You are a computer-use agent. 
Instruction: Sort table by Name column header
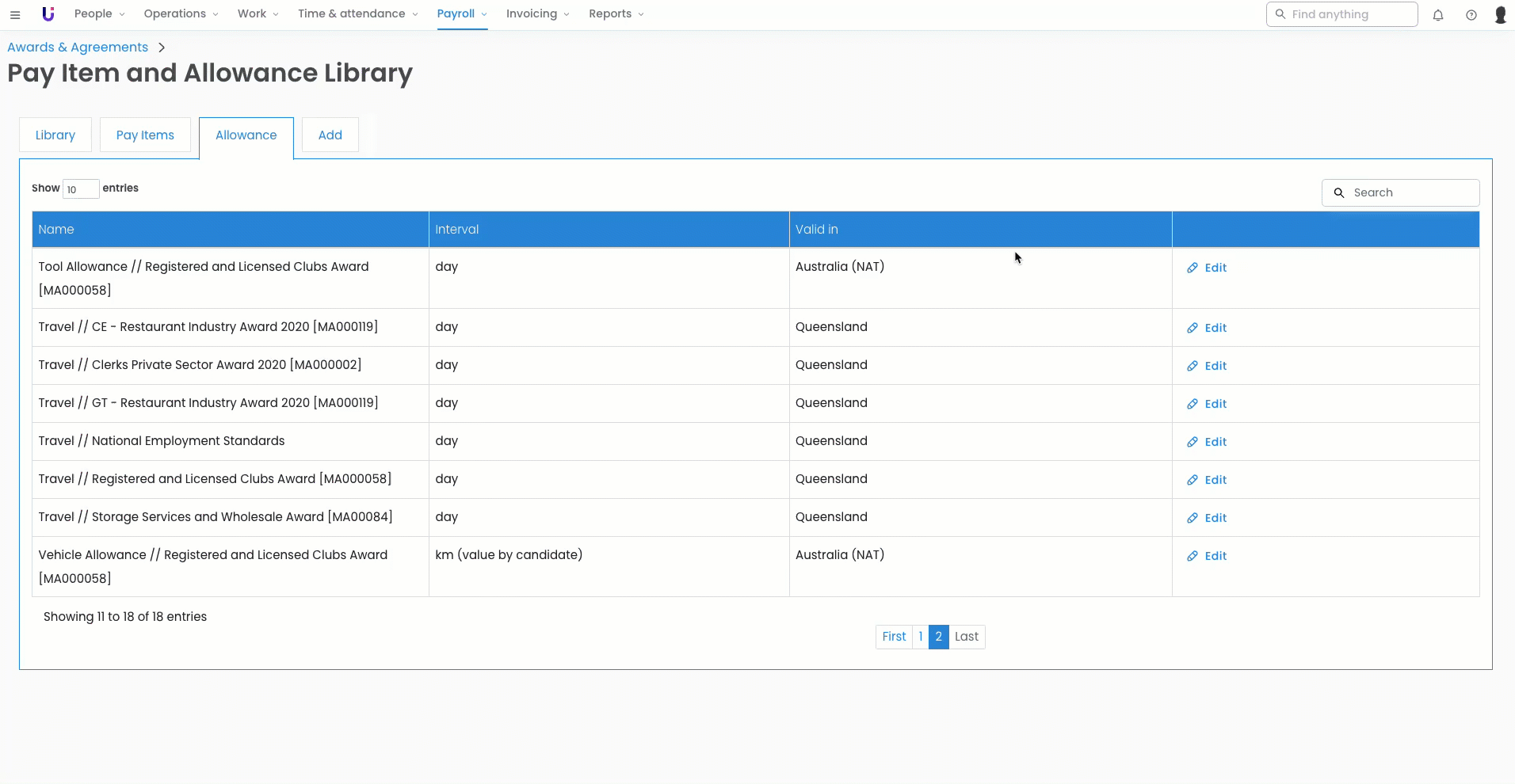(x=56, y=230)
